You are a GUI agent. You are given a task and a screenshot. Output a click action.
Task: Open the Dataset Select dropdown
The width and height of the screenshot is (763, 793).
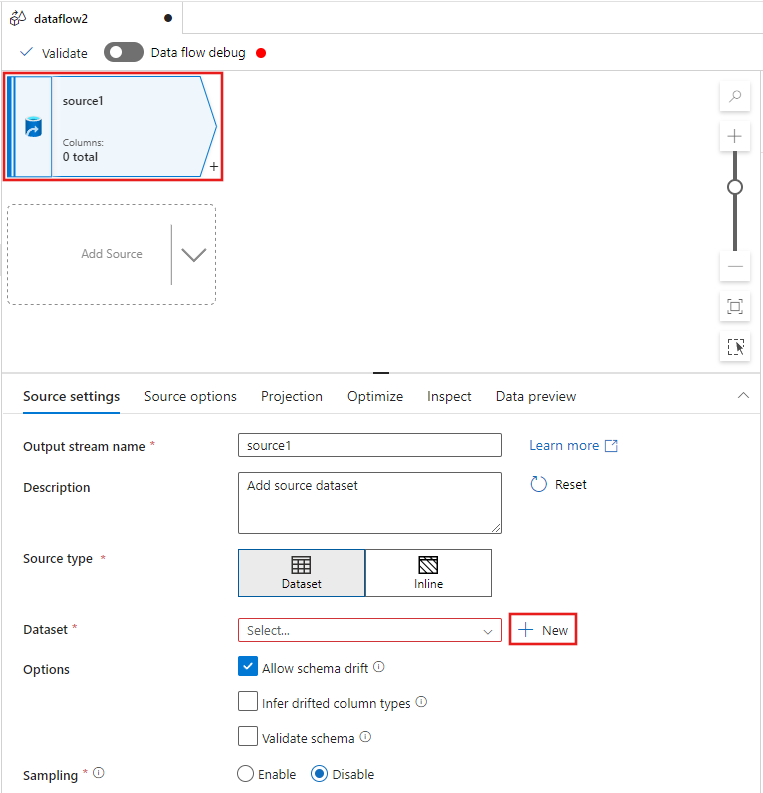tap(370, 630)
